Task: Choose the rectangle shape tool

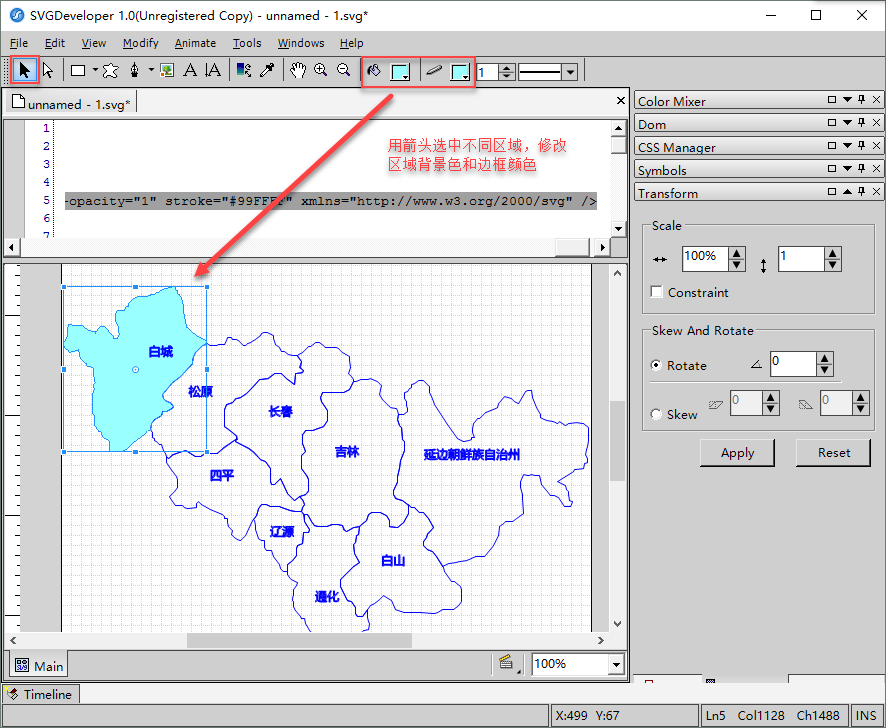Action: point(78,71)
